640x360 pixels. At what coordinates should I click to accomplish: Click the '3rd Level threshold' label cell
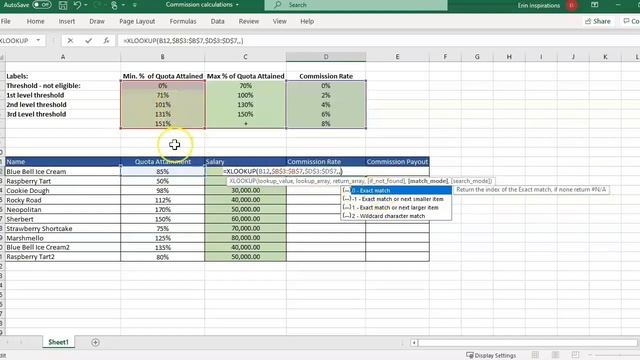[x=63, y=114]
